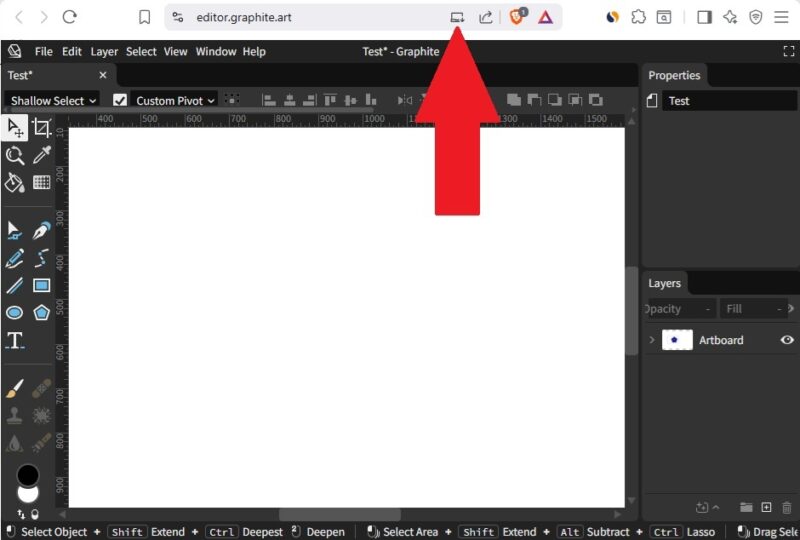Hide the Artboard layer with eye icon
The height and width of the screenshot is (540, 800).
(x=787, y=339)
